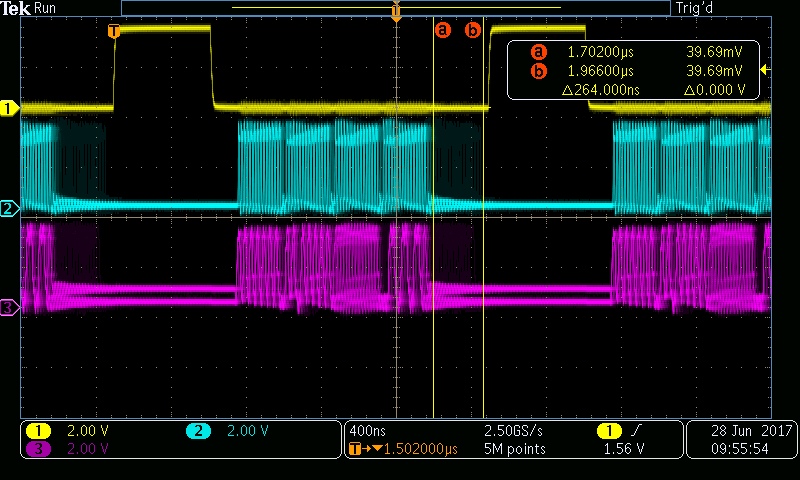Viewport: 800px width, 480px height.
Task: Click cursor a marker label on the graticule
Action: 443,30
